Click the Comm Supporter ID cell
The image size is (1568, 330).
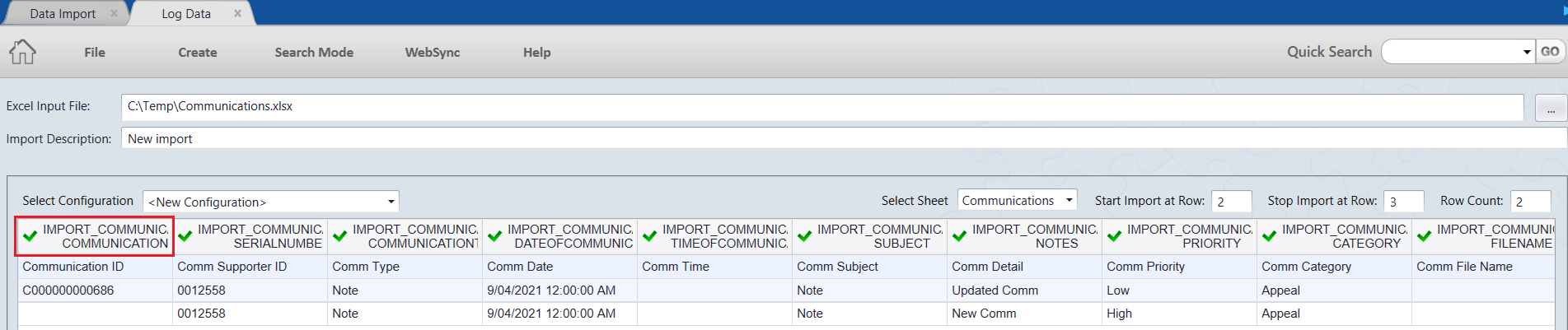point(250,267)
